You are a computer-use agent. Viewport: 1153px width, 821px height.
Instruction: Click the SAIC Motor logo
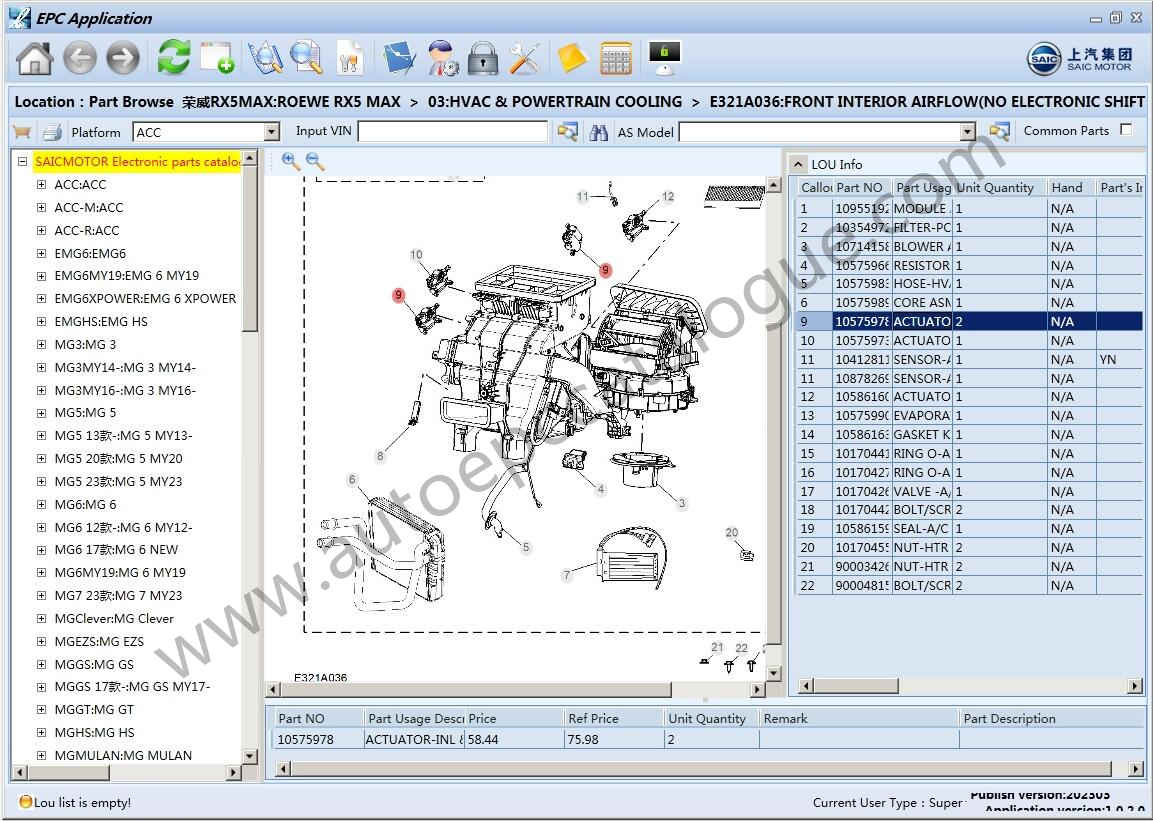click(x=1080, y=58)
